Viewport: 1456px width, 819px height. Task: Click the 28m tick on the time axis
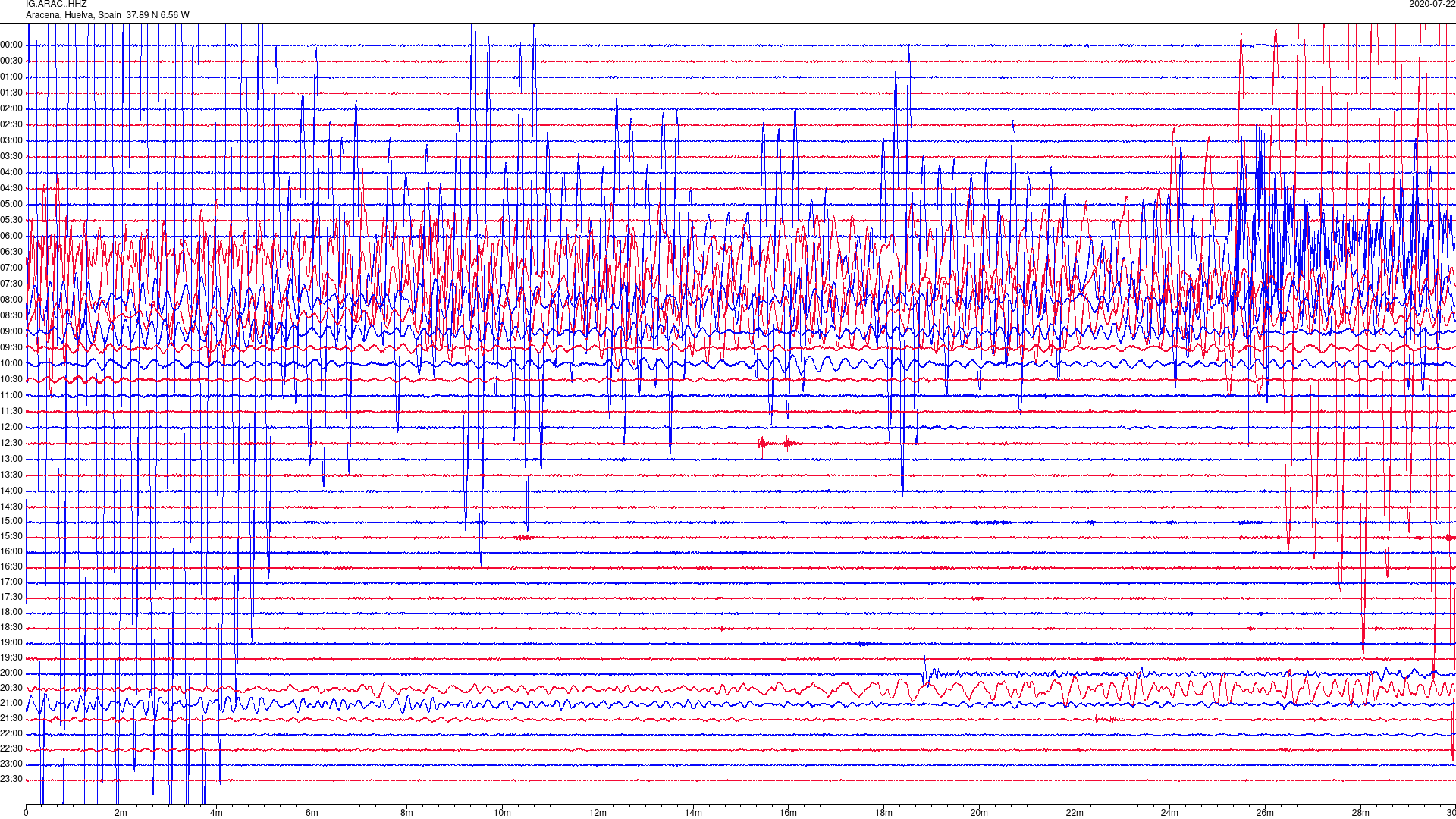(x=1360, y=813)
